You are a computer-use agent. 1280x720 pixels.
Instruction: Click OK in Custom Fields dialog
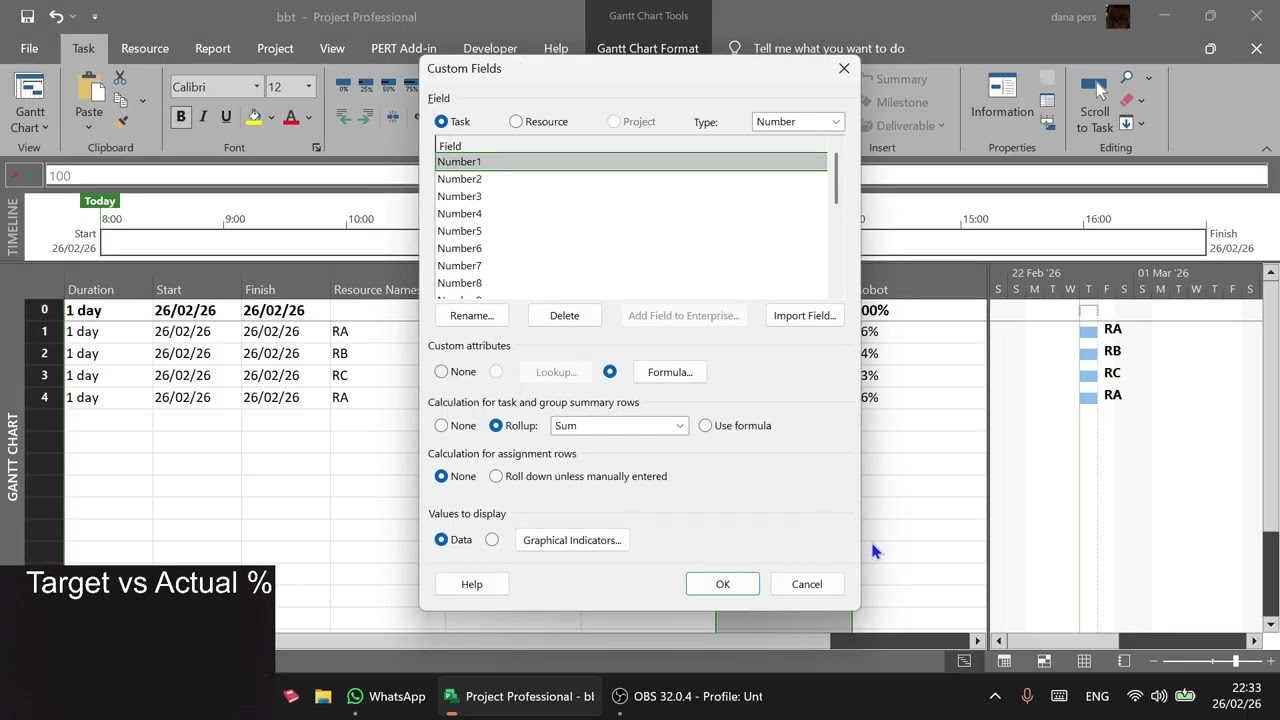tap(723, 584)
